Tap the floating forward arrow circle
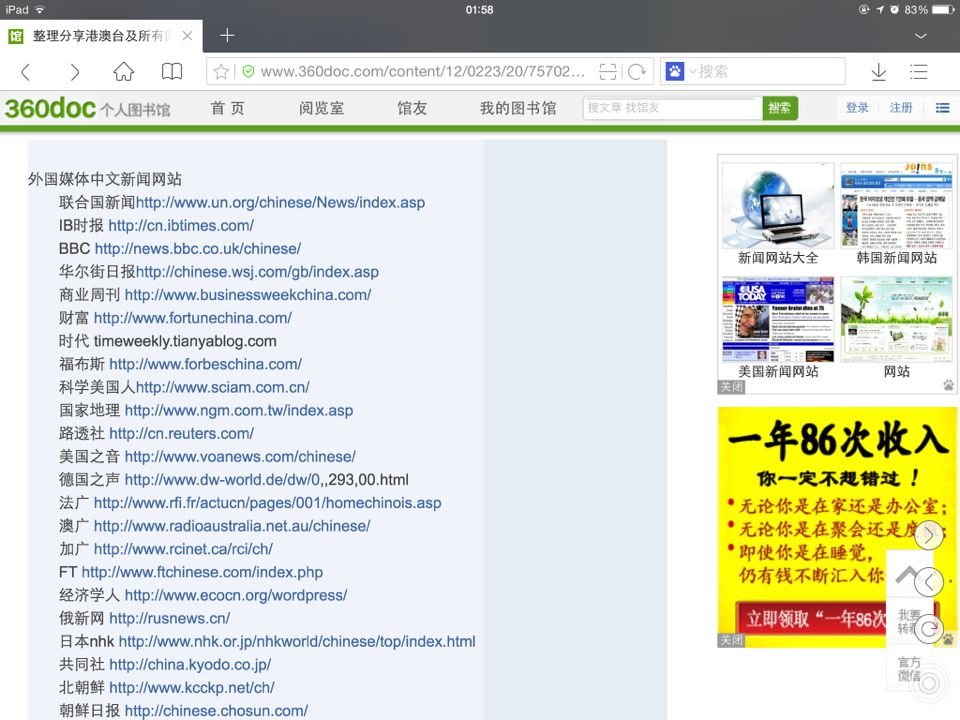This screenshot has width=960, height=720. (929, 536)
